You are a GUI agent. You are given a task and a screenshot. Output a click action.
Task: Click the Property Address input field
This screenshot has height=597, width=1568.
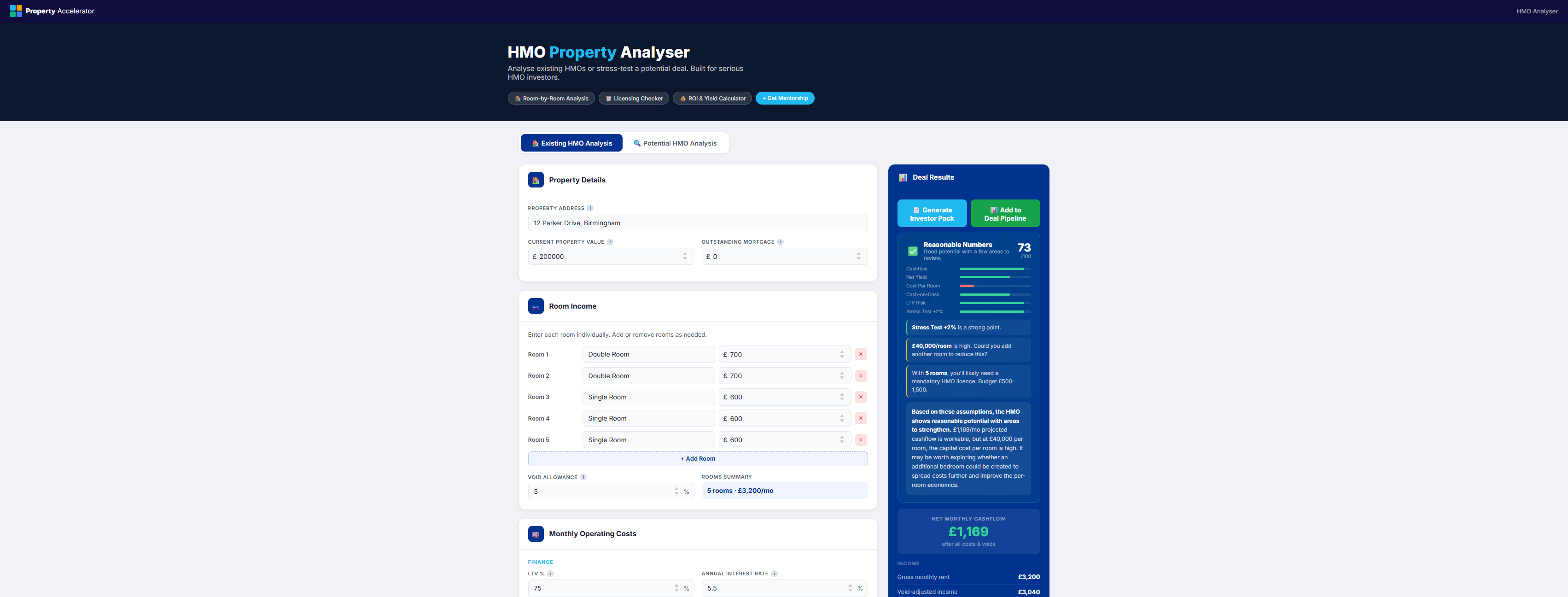pyautogui.click(x=698, y=223)
